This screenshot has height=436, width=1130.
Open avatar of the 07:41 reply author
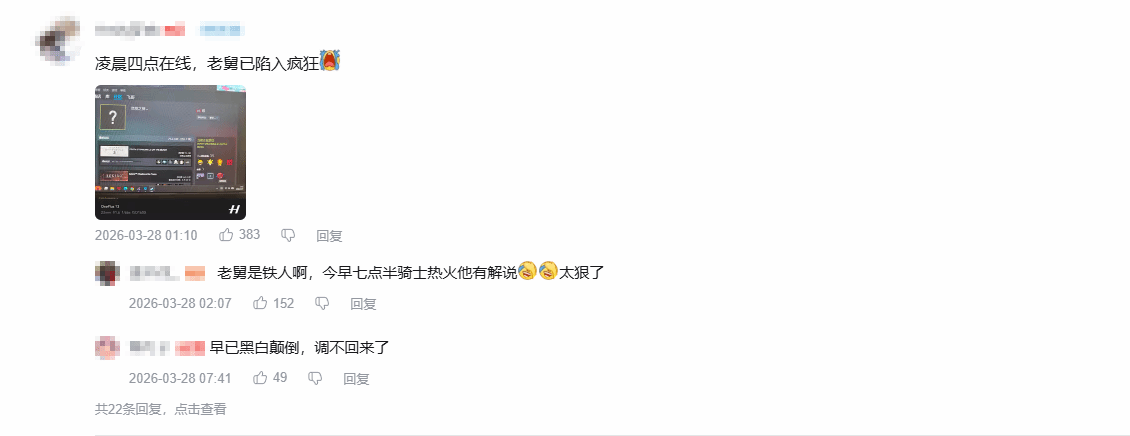[x=107, y=347]
